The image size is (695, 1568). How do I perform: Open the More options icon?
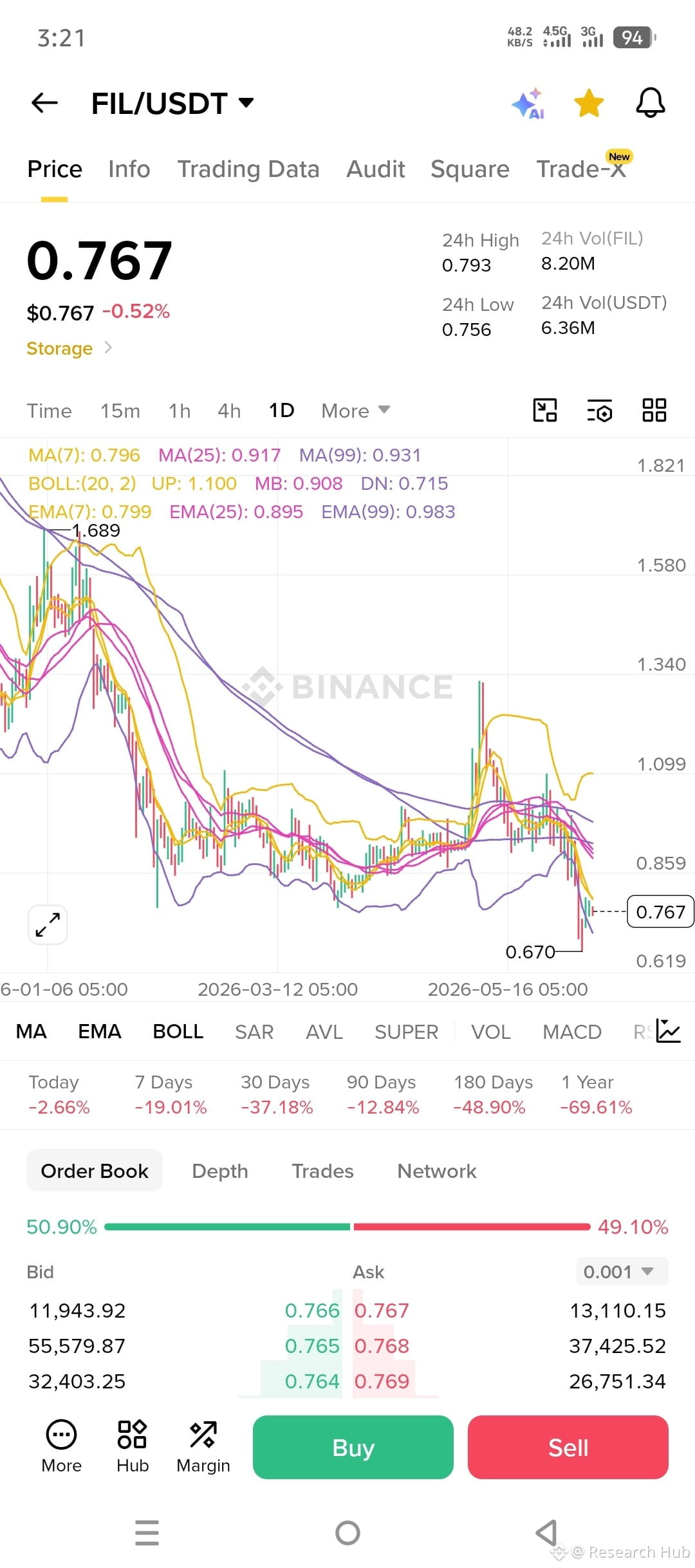61,1447
